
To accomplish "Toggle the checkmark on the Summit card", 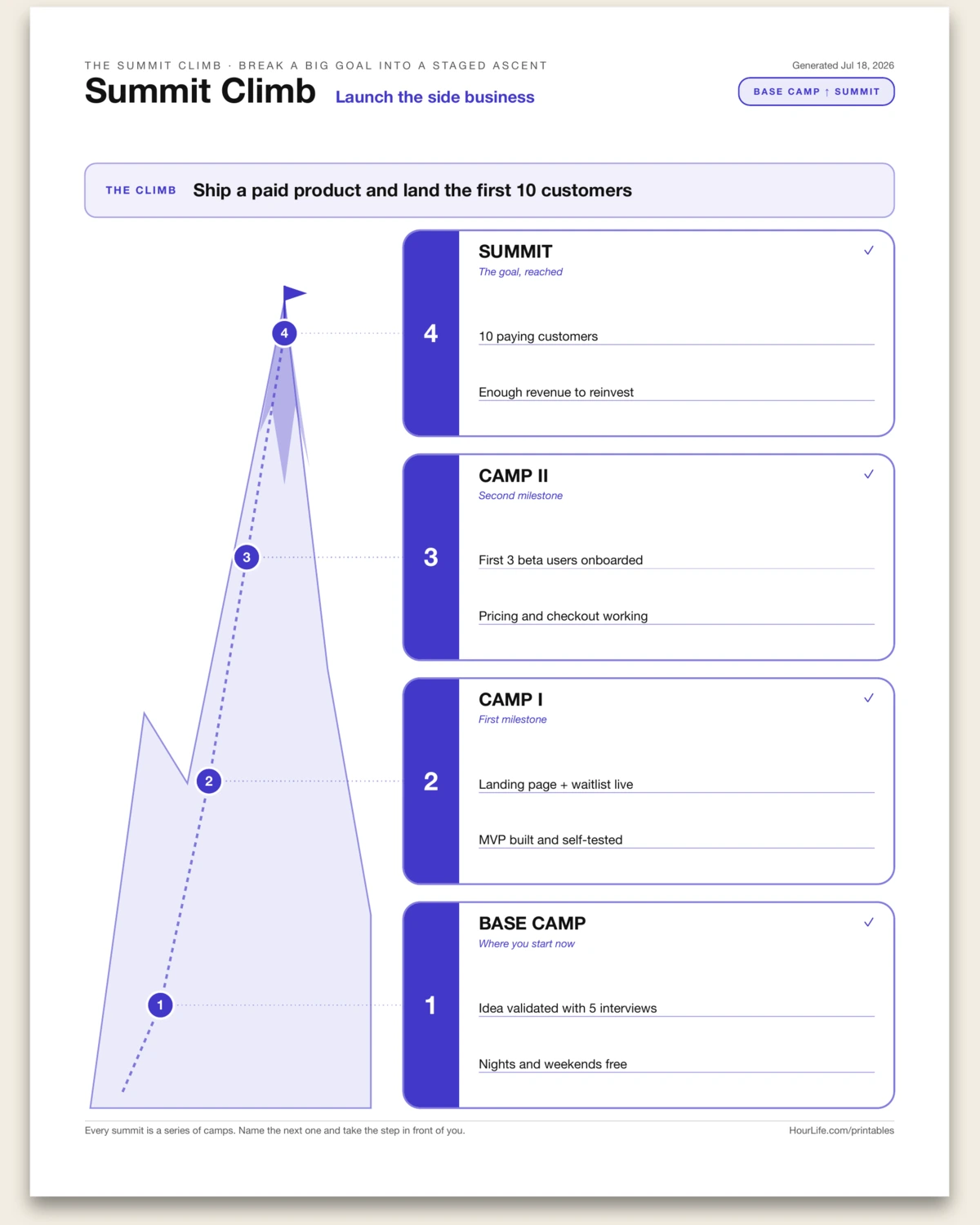I will (x=869, y=251).
